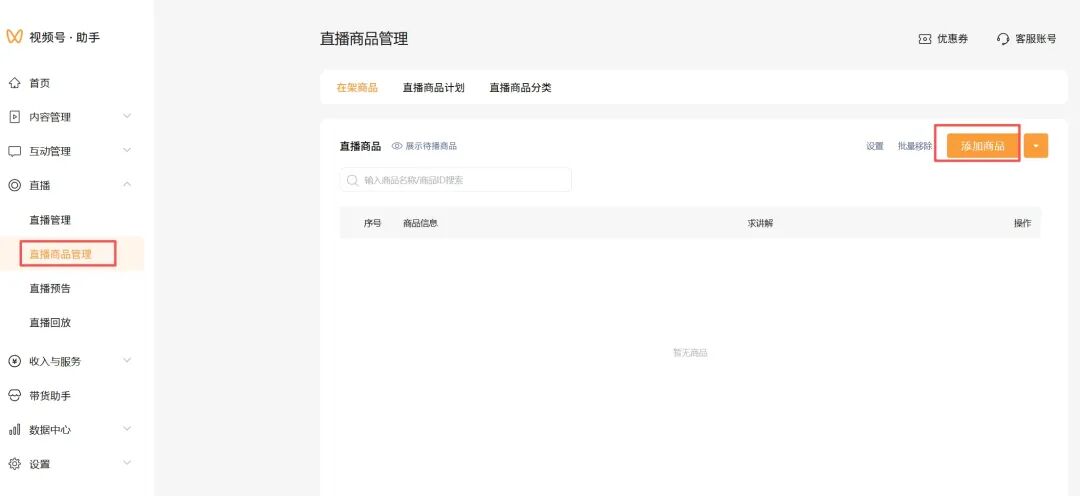Click the 序号 column header
Image resolution: width=1080 pixels, height=496 pixels.
pyautogui.click(x=373, y=223)
